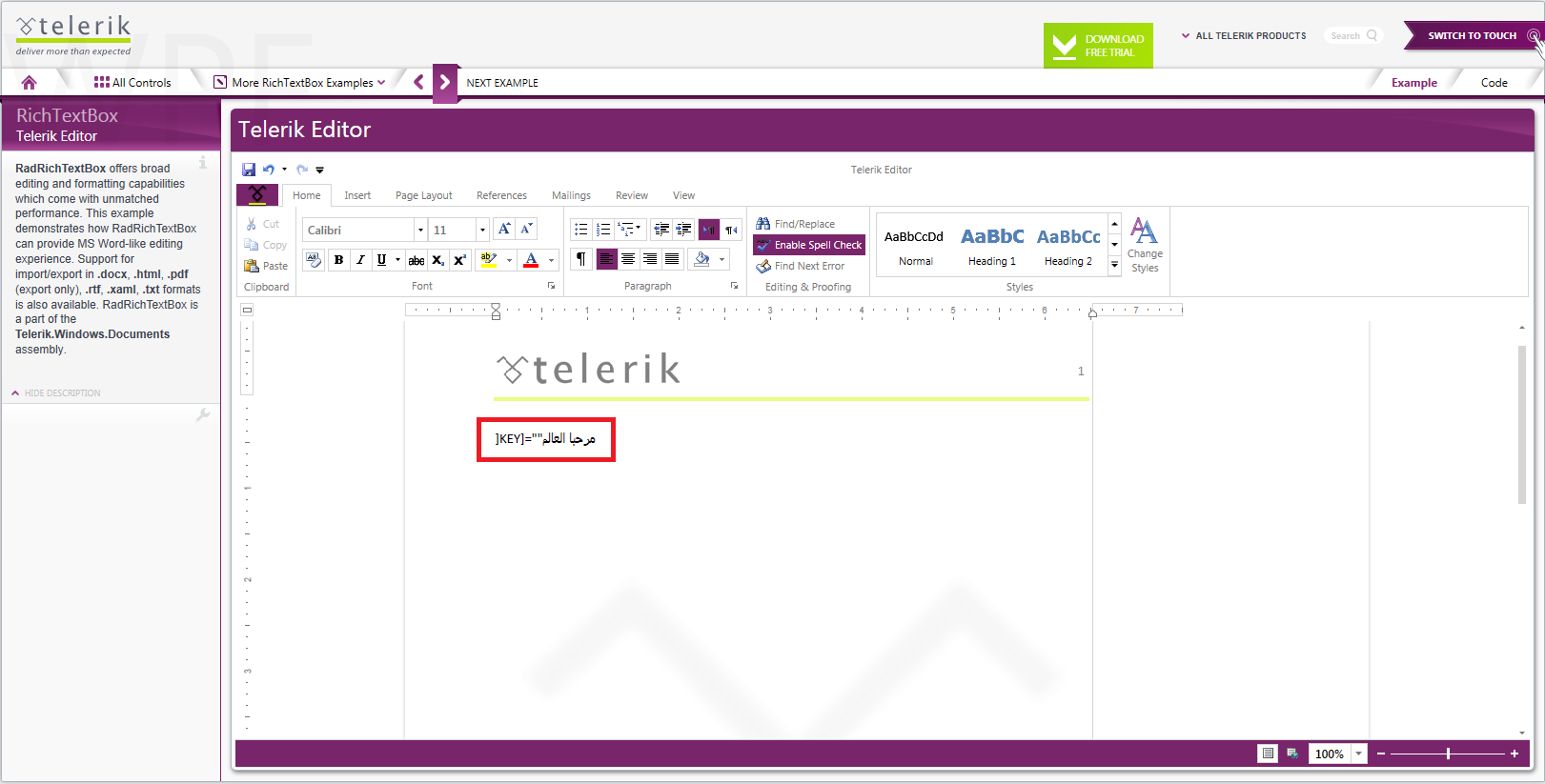Apply the Heading 1 style thumbnail

(x=992, y=246)
